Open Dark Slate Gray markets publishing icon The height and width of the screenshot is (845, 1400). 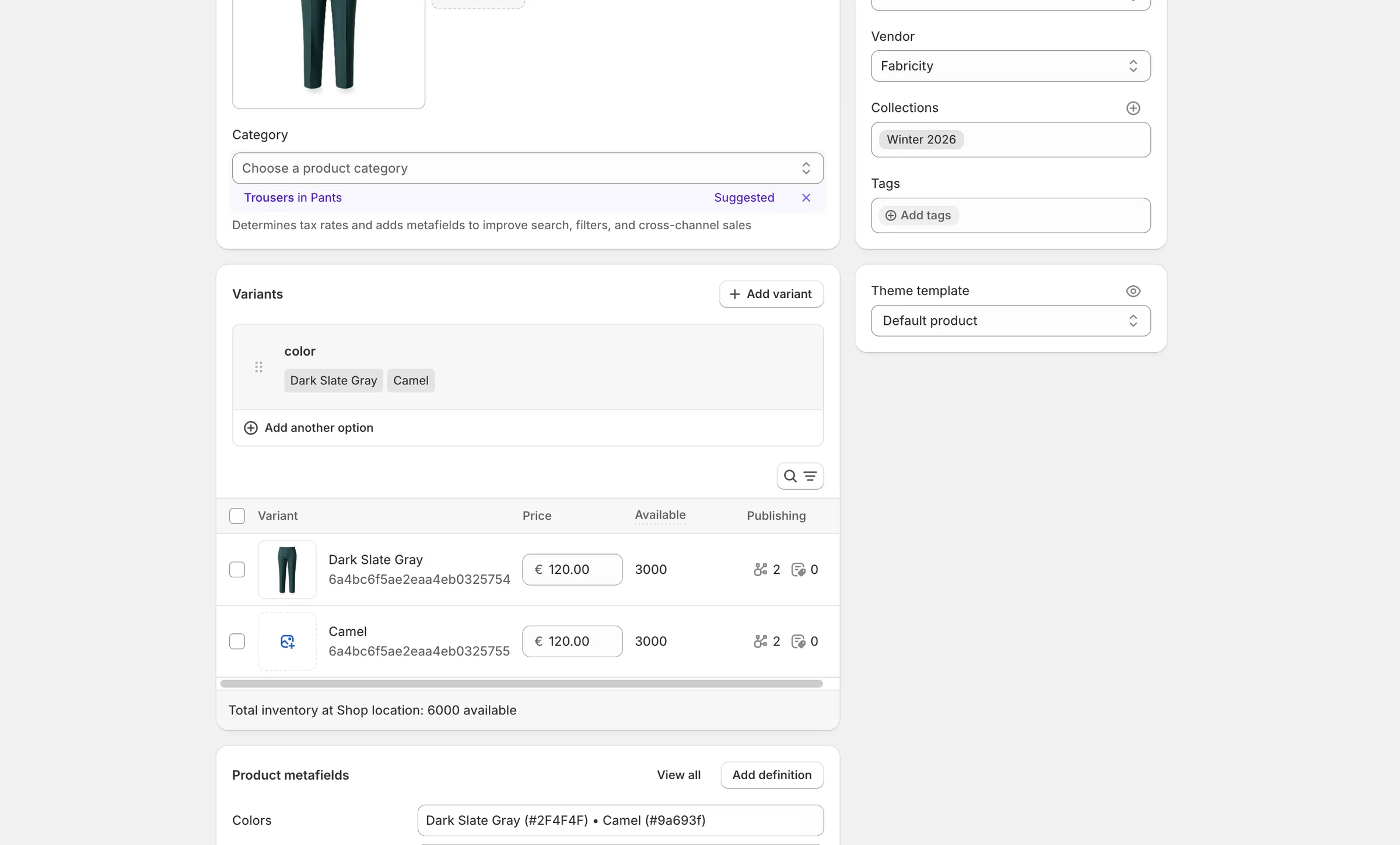click(x=760, y=570)
